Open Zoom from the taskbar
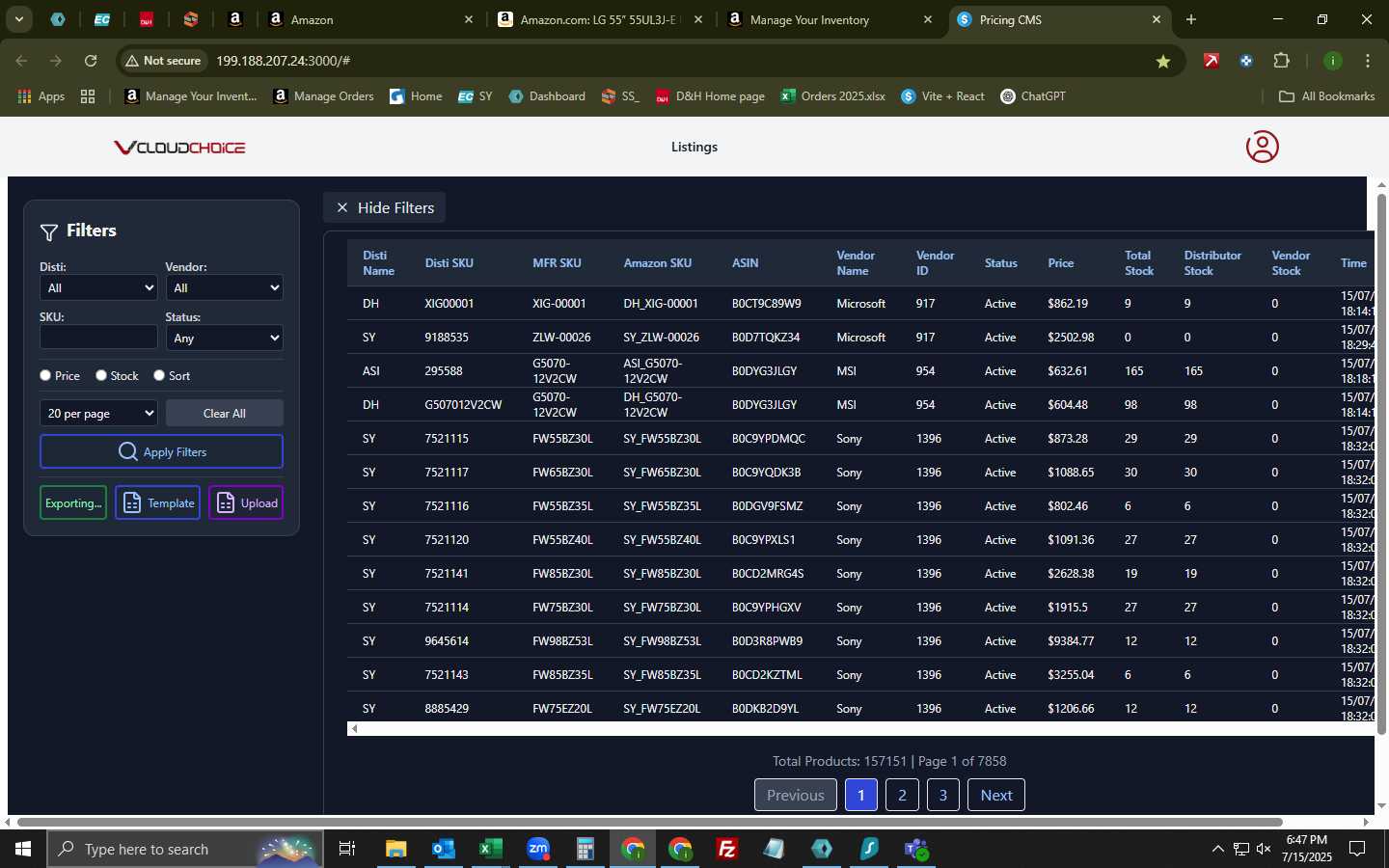Screen dimensions: 1389x868 (x=537, y=849)
